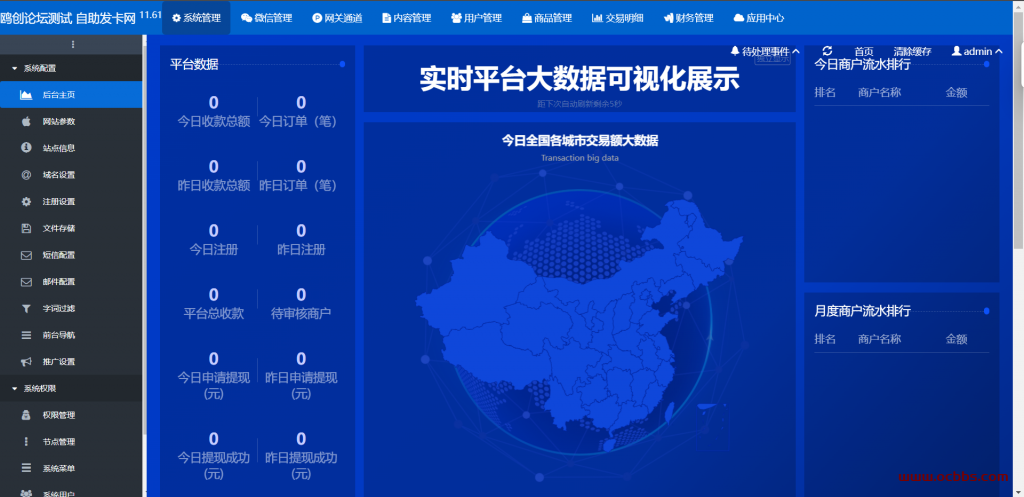Open the 微信管理 top menu
Screen dimensions: 1024x497
(x=266, y=18)
